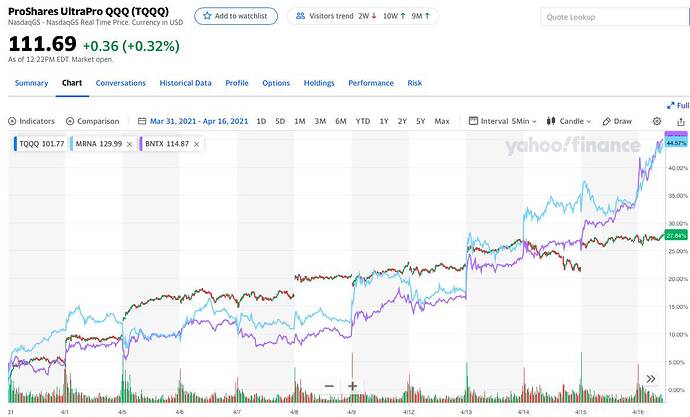Open the Holdings tab
The image size is (690, 417).
pyautogui.click(x=319, y=83)
